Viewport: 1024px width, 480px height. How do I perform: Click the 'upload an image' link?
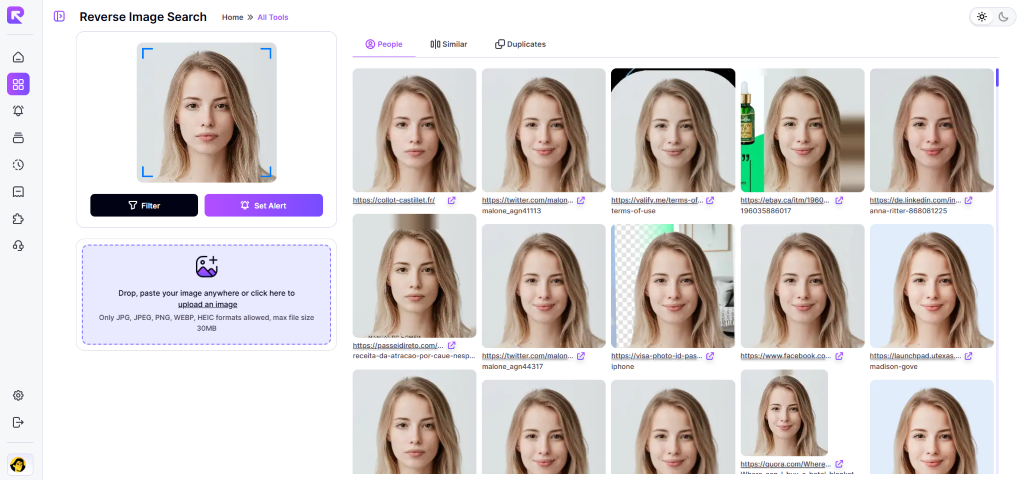pos(207,304)
